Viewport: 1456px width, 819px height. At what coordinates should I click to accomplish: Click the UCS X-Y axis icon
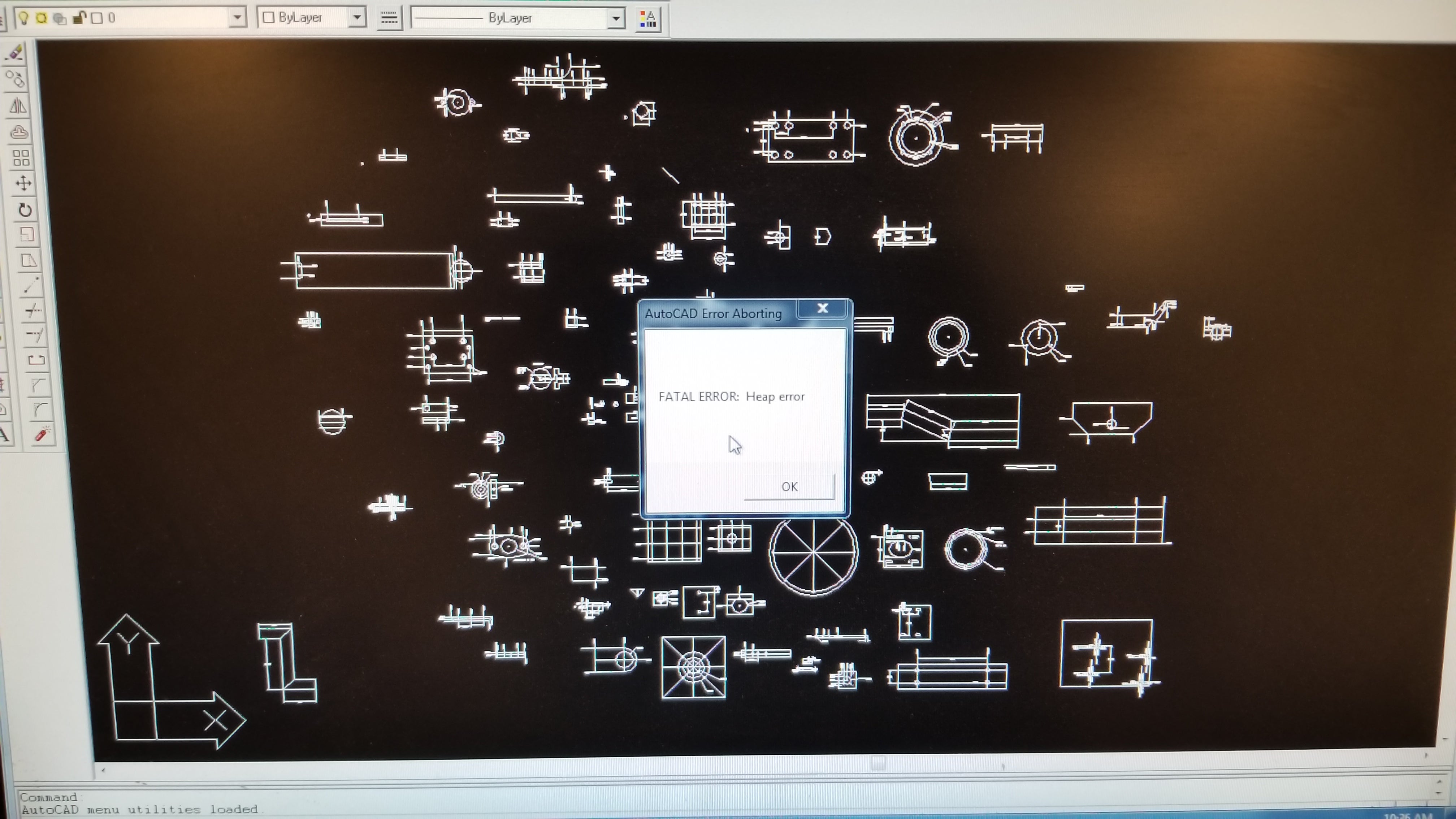[171, 682]
